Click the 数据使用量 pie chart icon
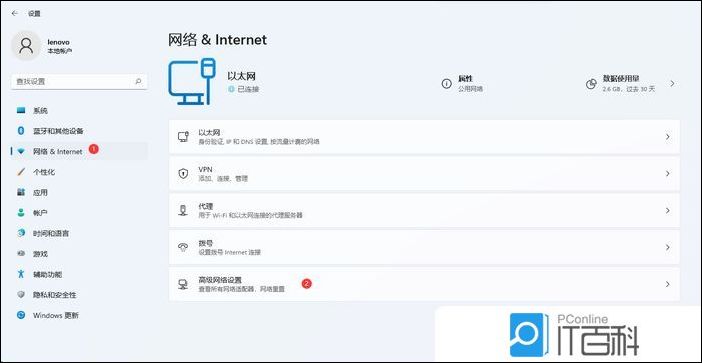 [591, 84]
